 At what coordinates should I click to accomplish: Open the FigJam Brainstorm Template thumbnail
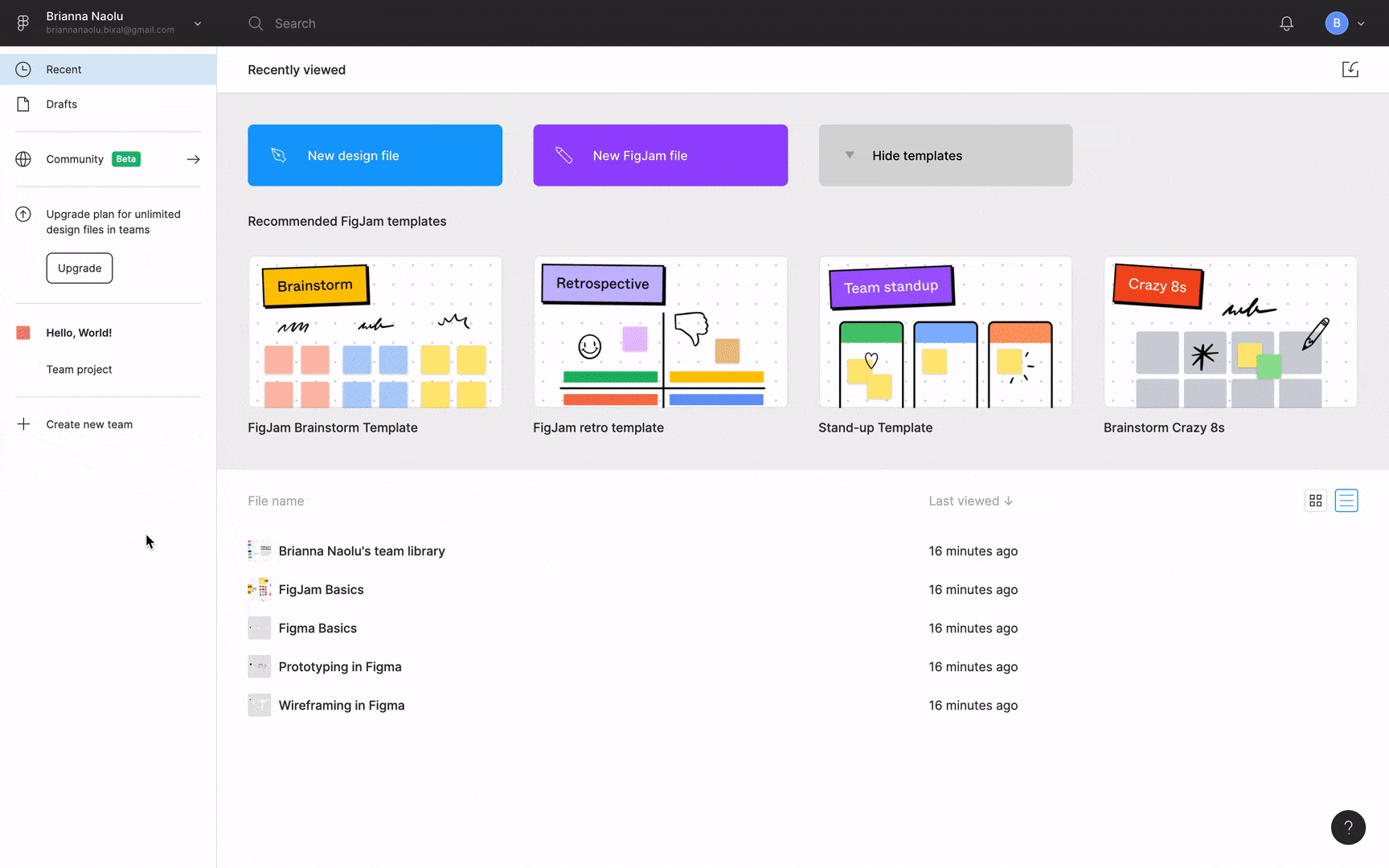point(375,332)
